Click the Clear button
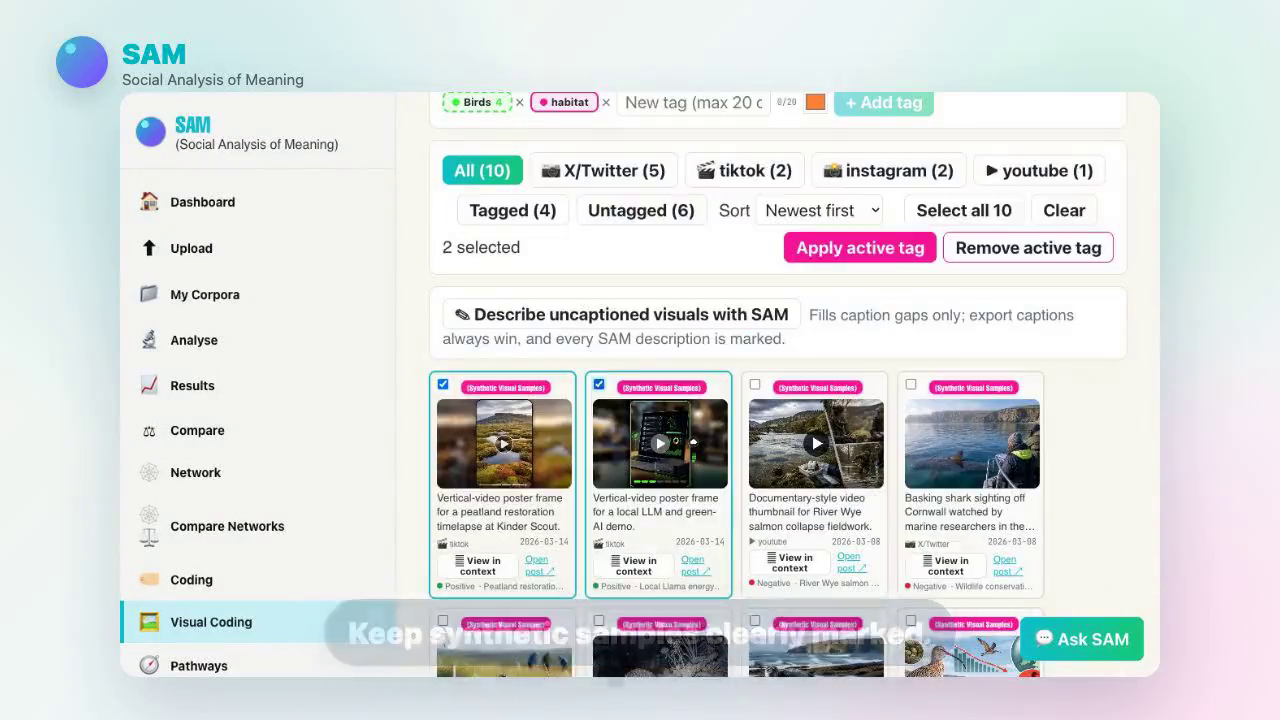This screenshot has height=720, width=1280. (x=1064, y=210)
